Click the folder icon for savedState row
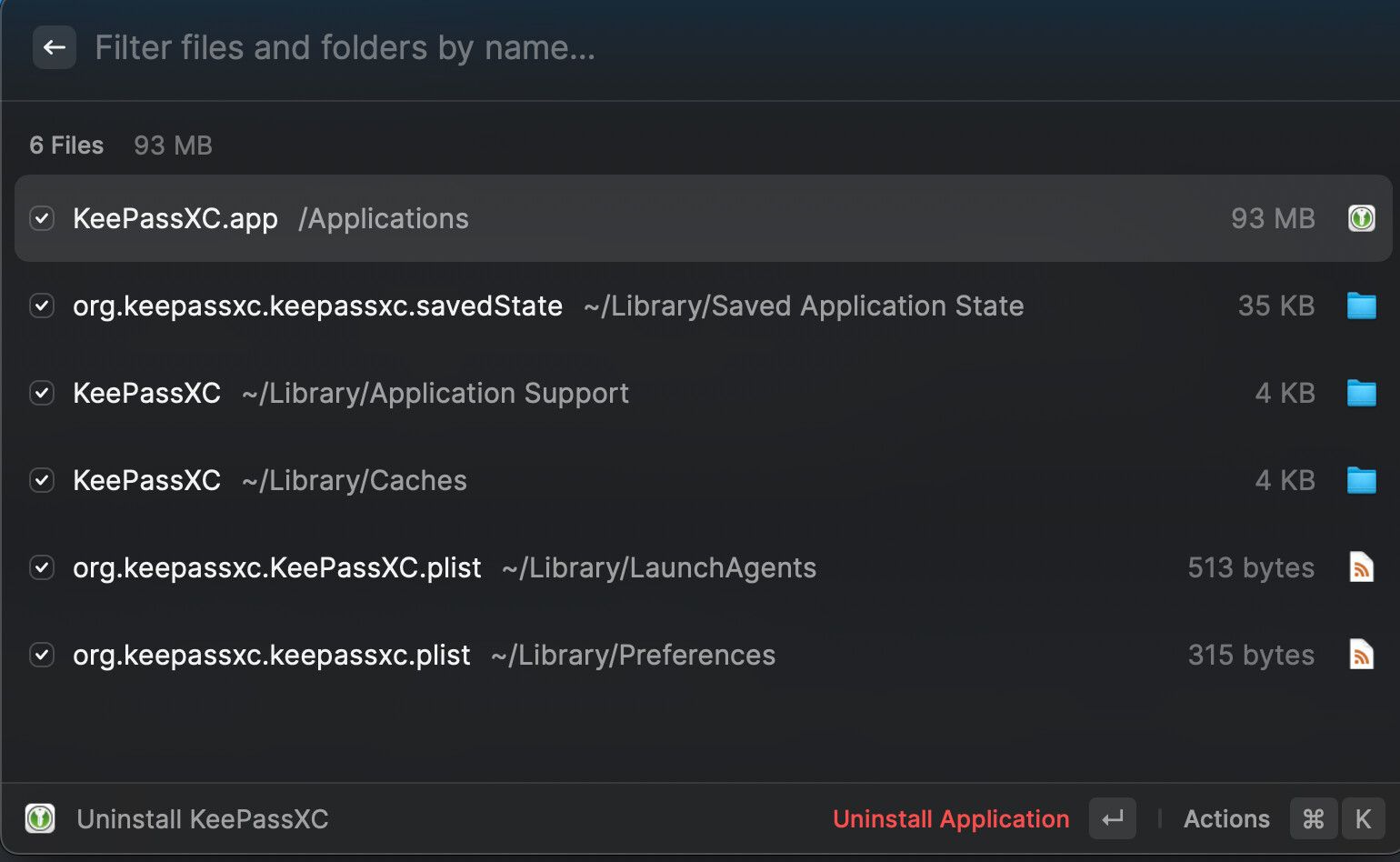This screenshot has height=862, width=1400. (1361, 306)
